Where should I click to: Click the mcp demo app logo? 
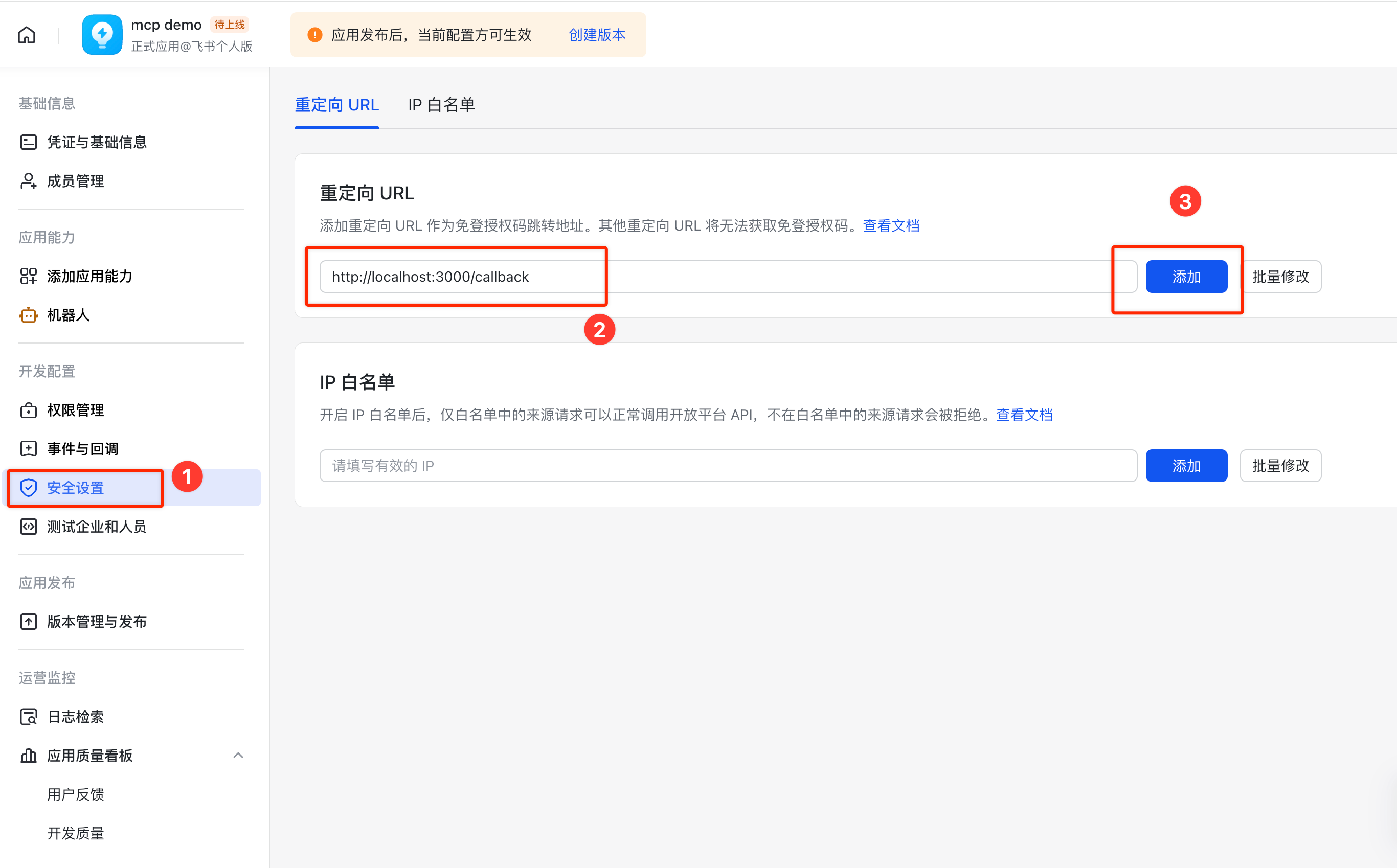click(102, 35)
